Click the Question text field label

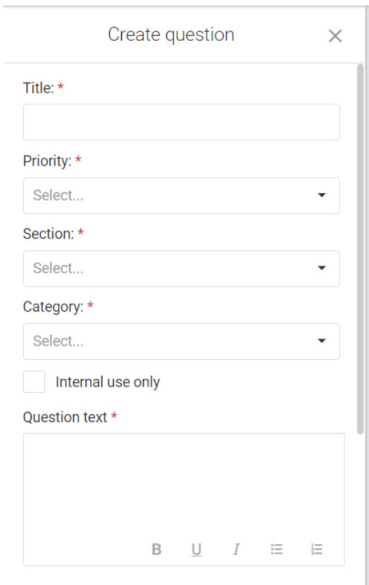(x=65, y=417)
